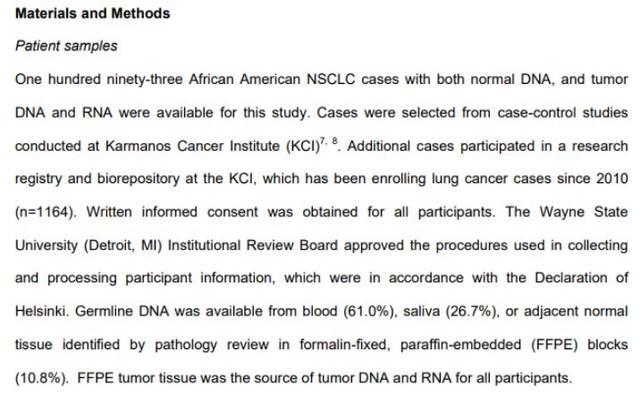
Task: Click "(Detroit, MI)" in the paragraph
Action: click(123, 245)
